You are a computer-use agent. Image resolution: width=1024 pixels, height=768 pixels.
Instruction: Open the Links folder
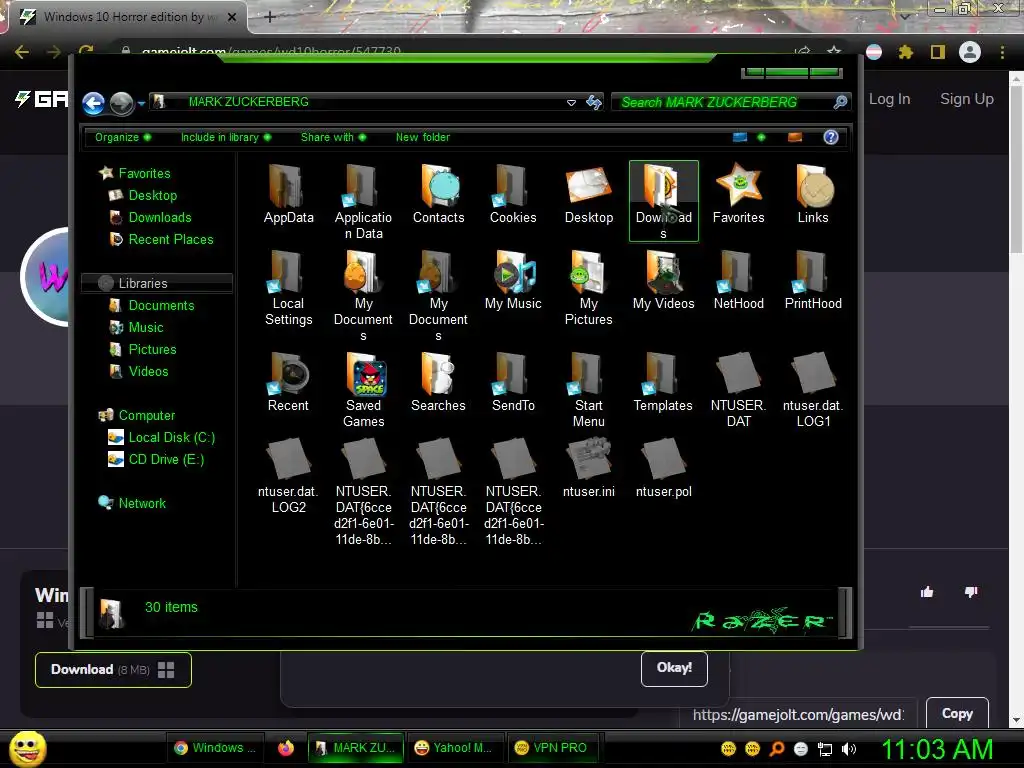812,195
